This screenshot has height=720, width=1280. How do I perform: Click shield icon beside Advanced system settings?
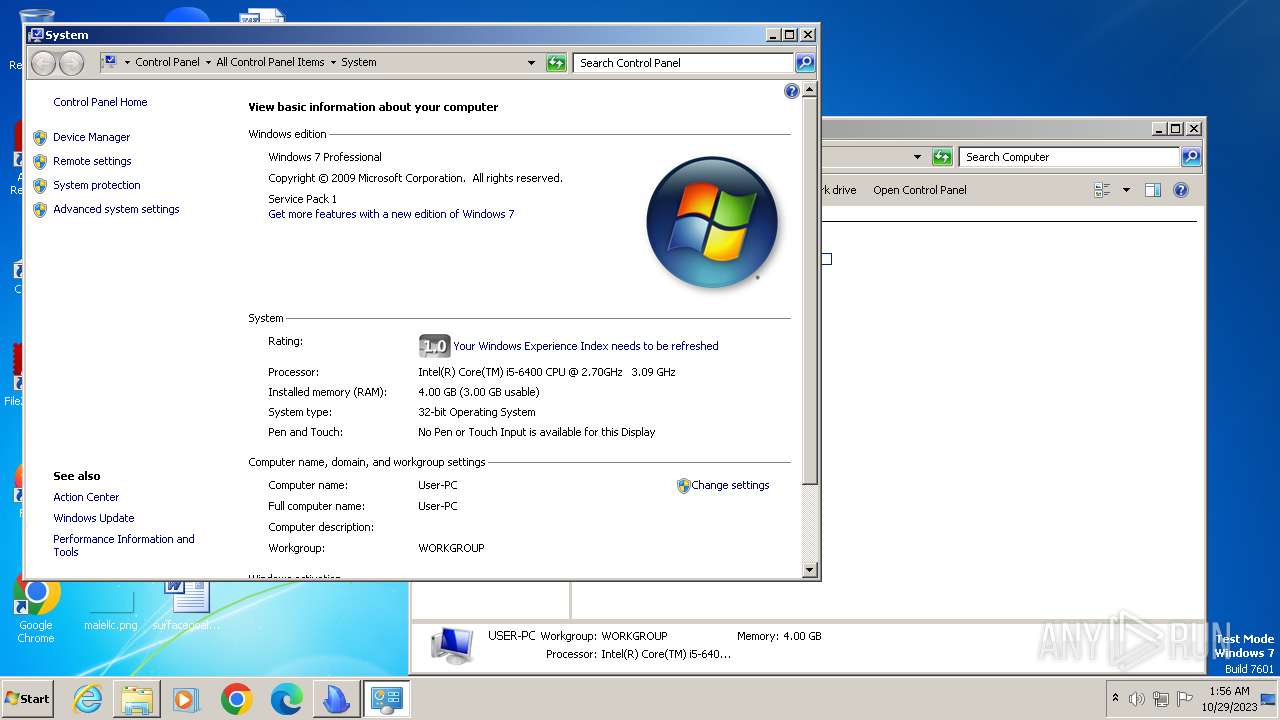pyautogui.click(x=40, y=209)
